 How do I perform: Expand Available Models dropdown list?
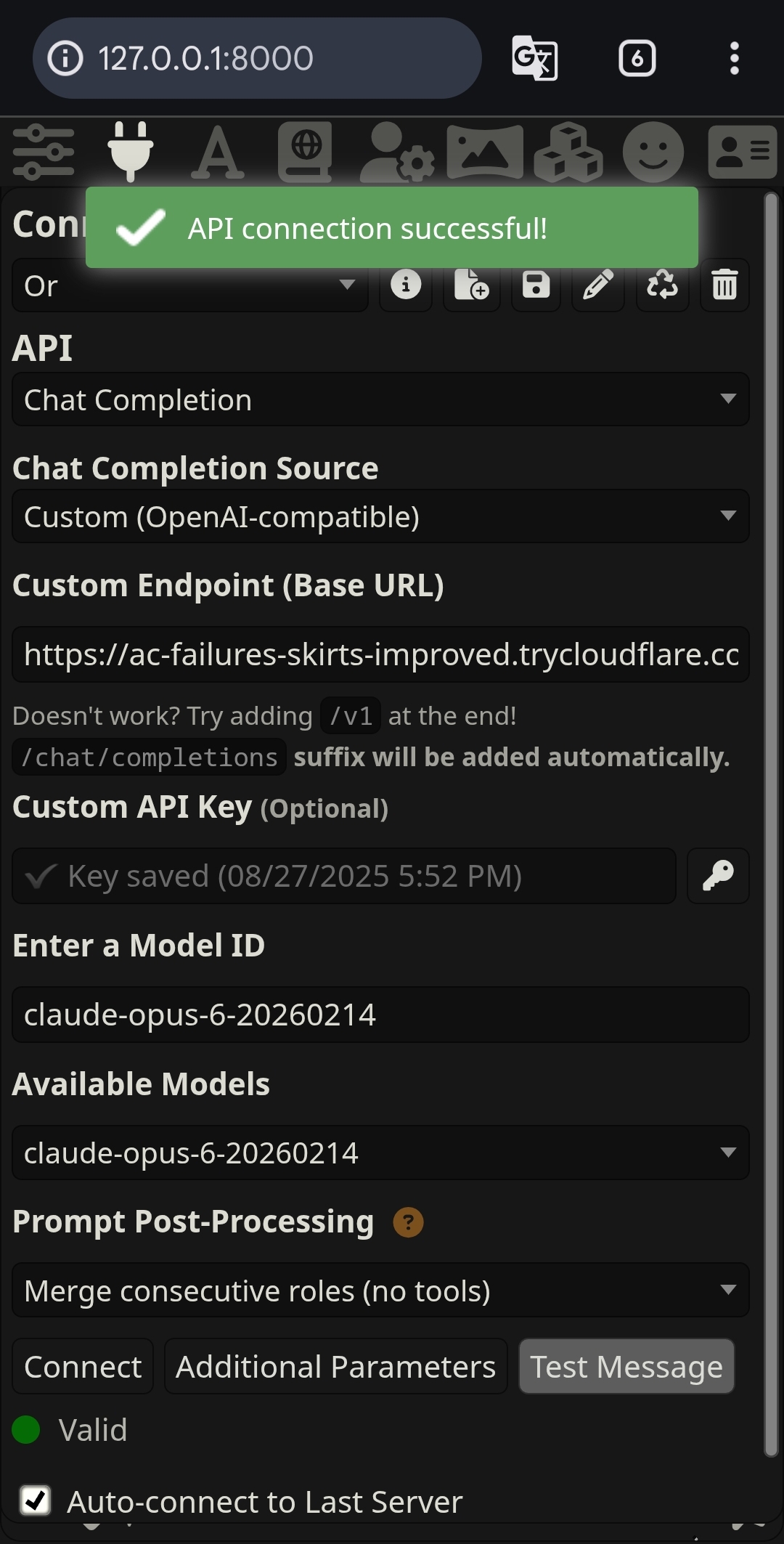(x=380, y=1153)
